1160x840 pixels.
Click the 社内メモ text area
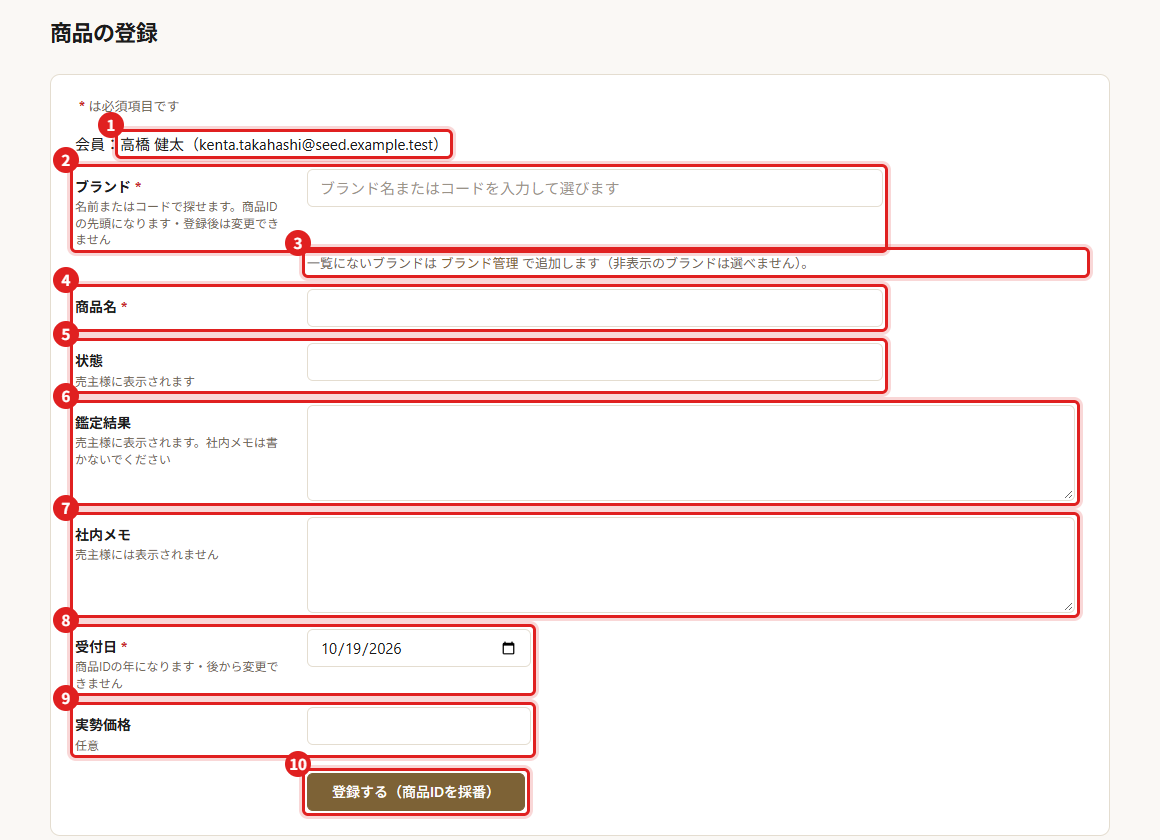691,565
